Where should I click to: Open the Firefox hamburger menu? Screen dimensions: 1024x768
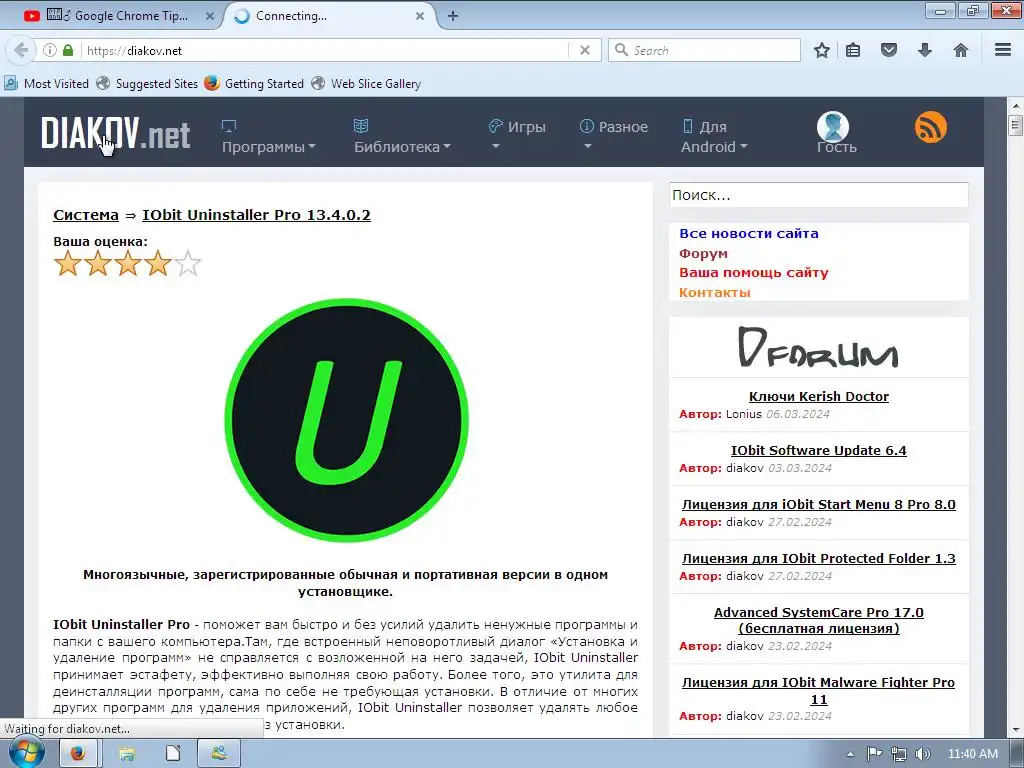pos(1003,50)
